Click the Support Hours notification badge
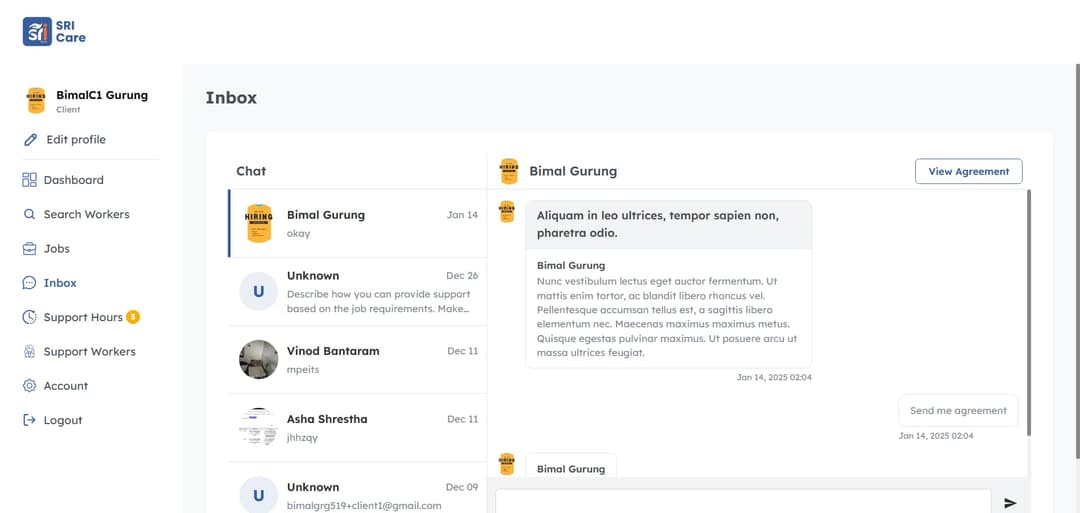This screenshot has height=513, width=1080. click(133, 317)
